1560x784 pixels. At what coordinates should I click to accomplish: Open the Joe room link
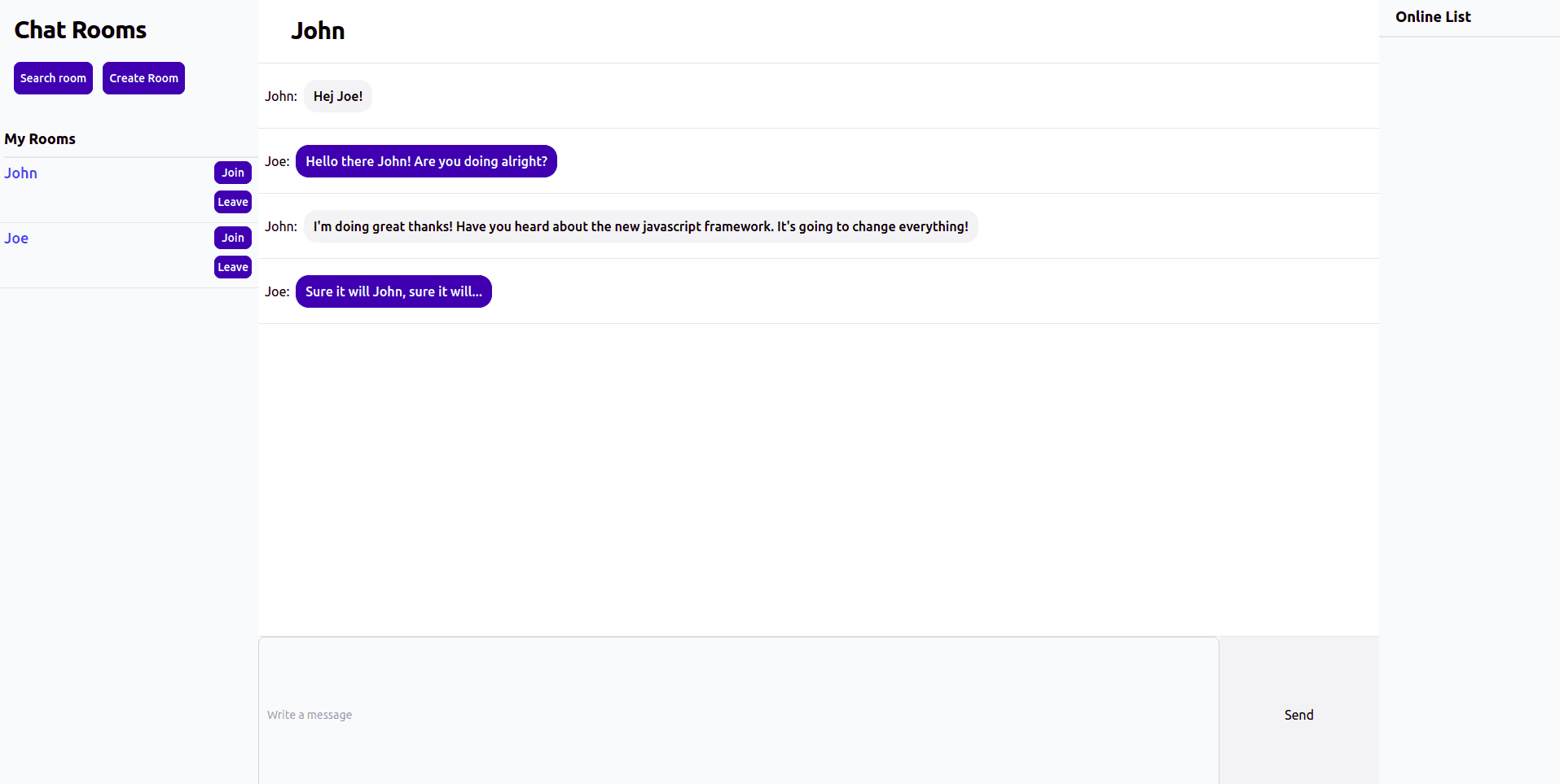point(16,238)
